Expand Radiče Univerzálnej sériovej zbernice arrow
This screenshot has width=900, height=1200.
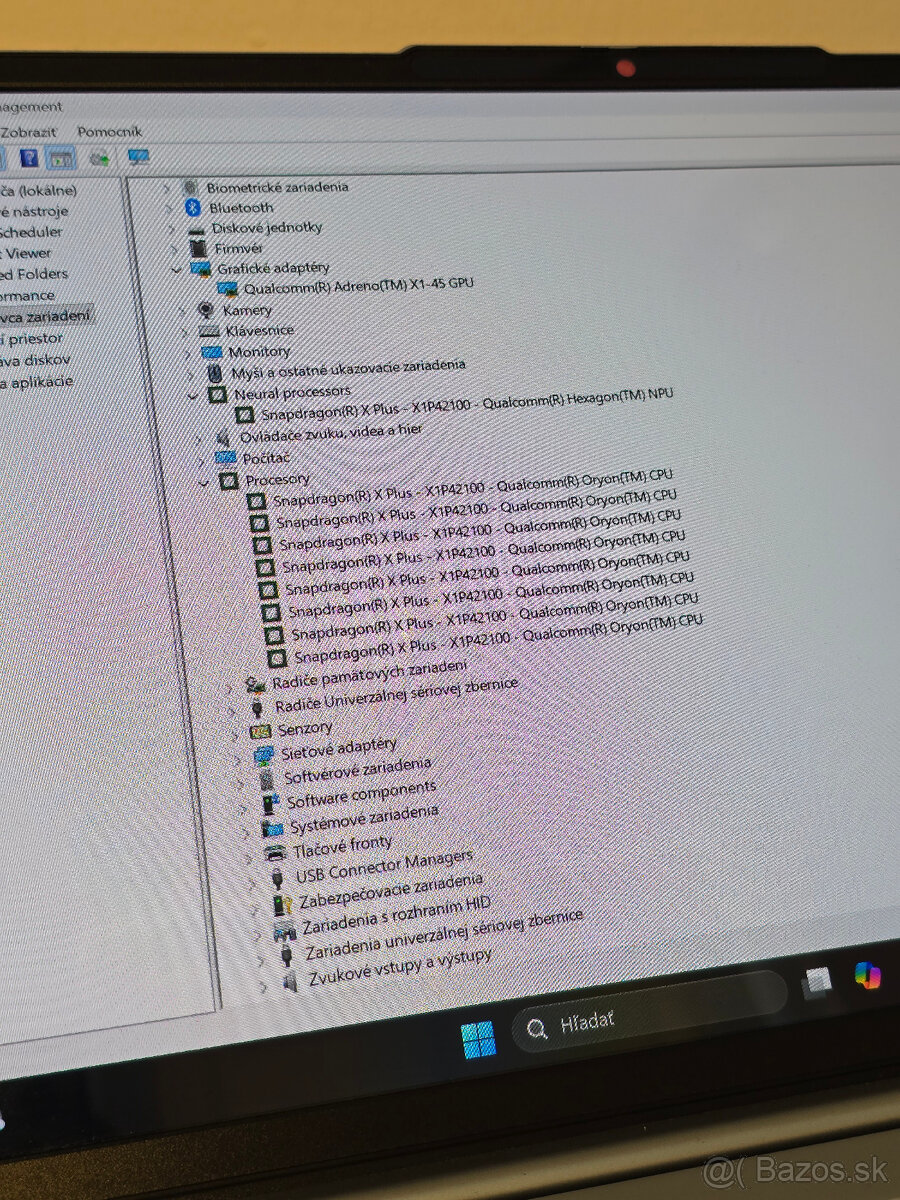(x=233, y=710)
